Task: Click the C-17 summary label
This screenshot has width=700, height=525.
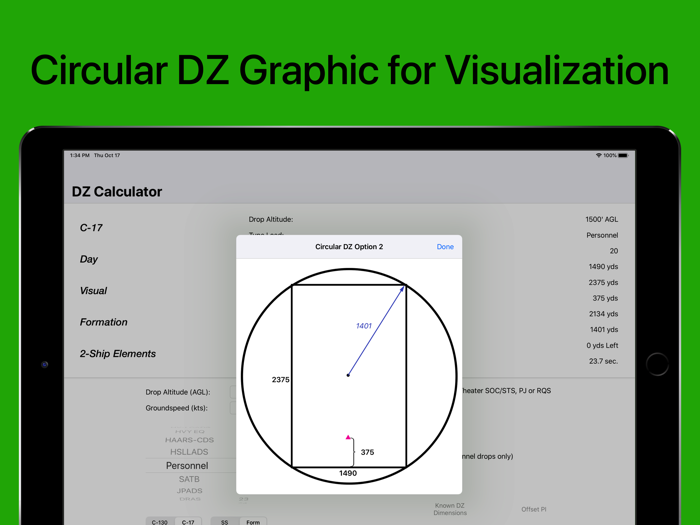Action: 91,228
